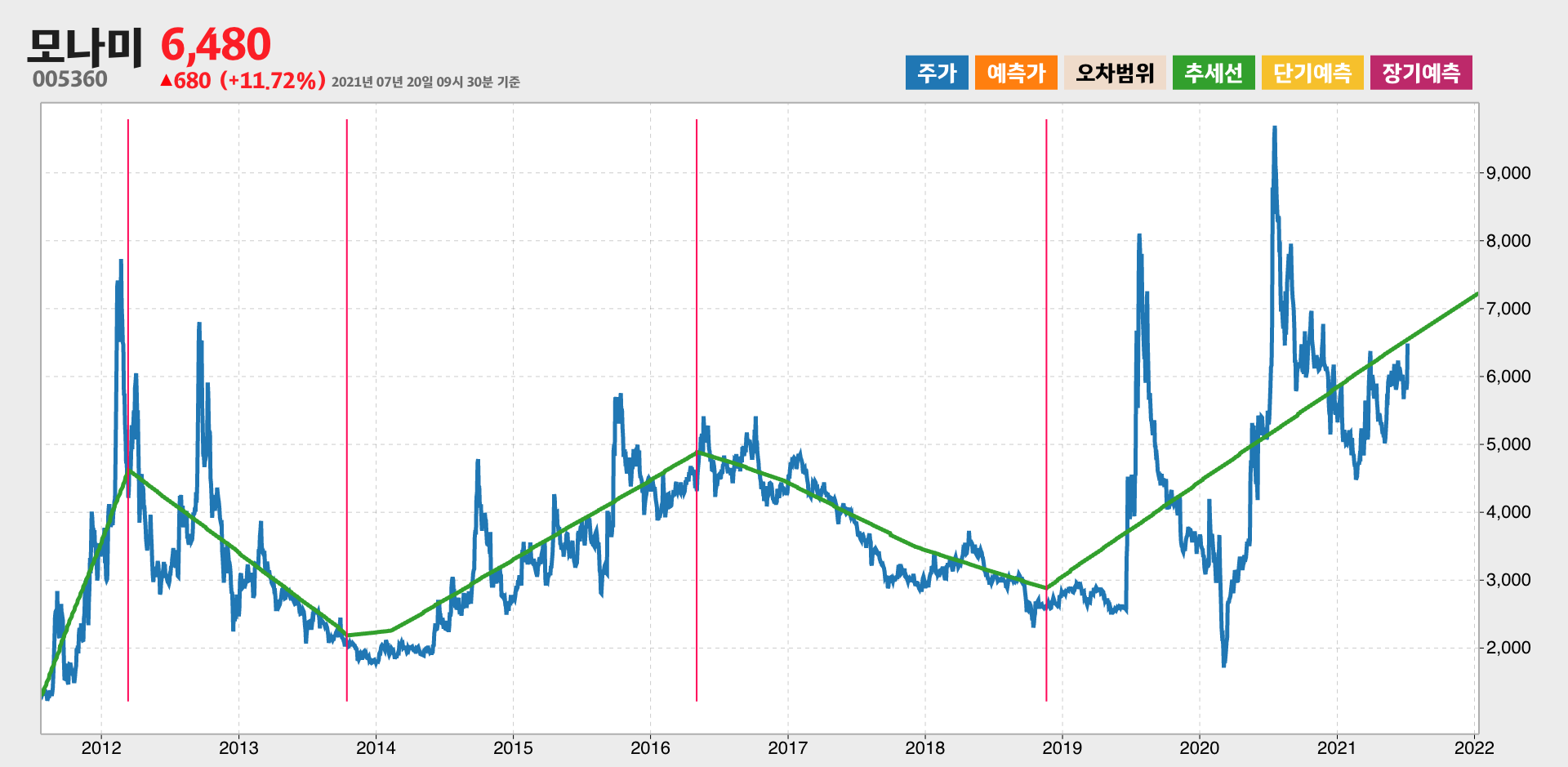Click the 5,000 y-axis price label
The image size is (1568, 767).
click(x=1508, y=444)
